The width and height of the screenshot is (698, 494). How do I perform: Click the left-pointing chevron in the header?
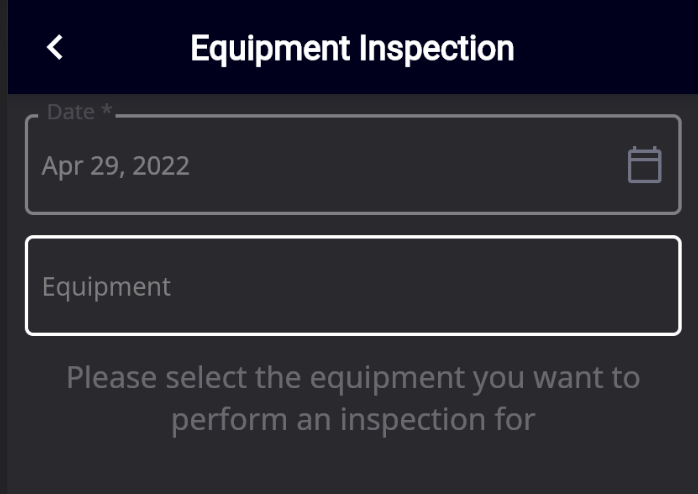click(x=55, y=47)
